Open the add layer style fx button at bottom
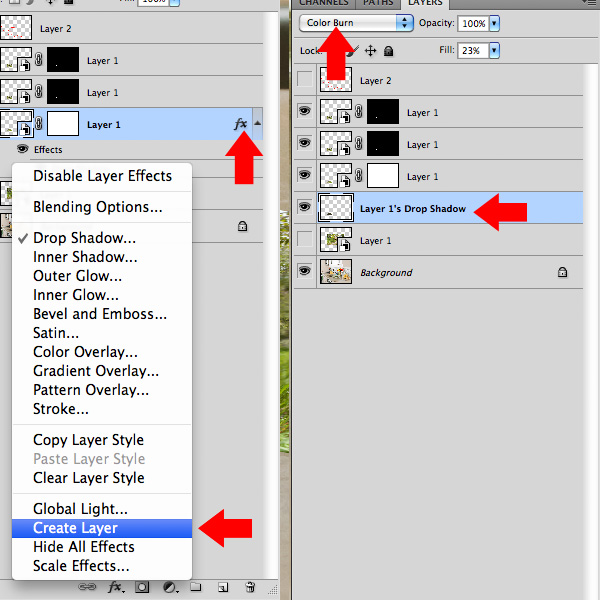Image resolution: width=600 pixels, height=600 pixels. (116, 587)
